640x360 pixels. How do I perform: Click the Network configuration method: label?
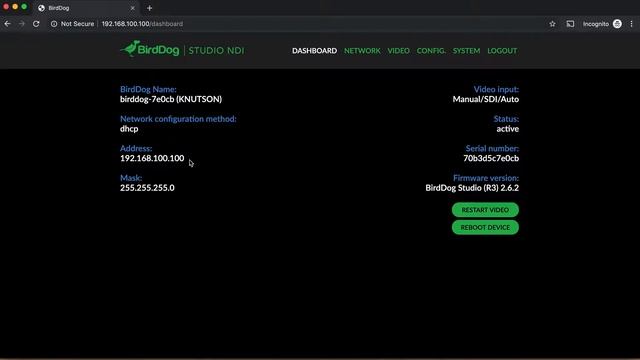178,119
